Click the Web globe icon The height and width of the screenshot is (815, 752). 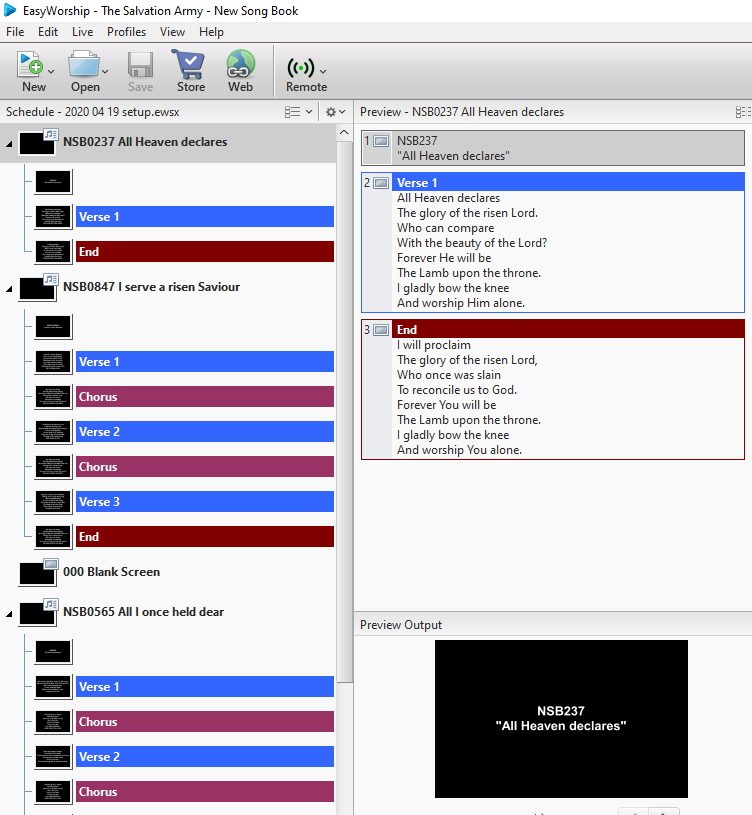pos(241,64)
